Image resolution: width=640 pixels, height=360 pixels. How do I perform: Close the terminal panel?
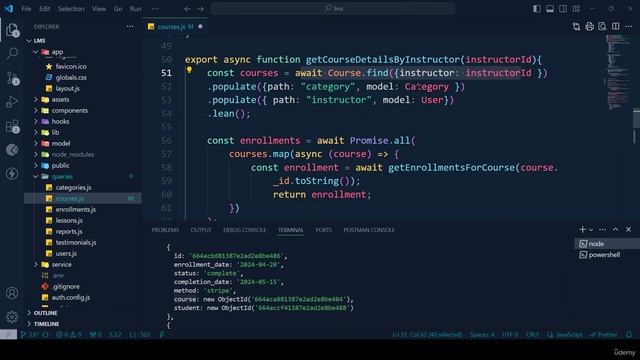(629, 229)
